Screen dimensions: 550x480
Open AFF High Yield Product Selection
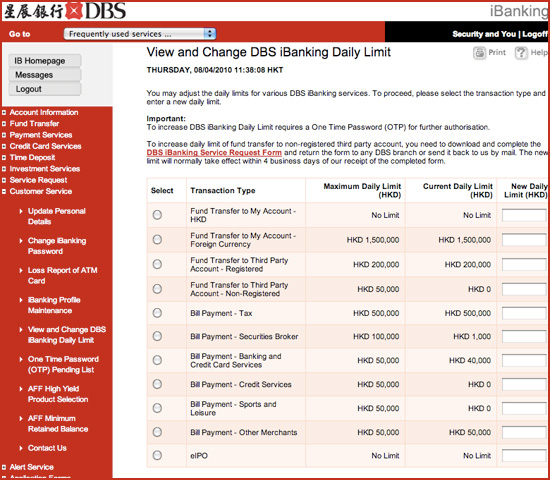pos(58,394)
